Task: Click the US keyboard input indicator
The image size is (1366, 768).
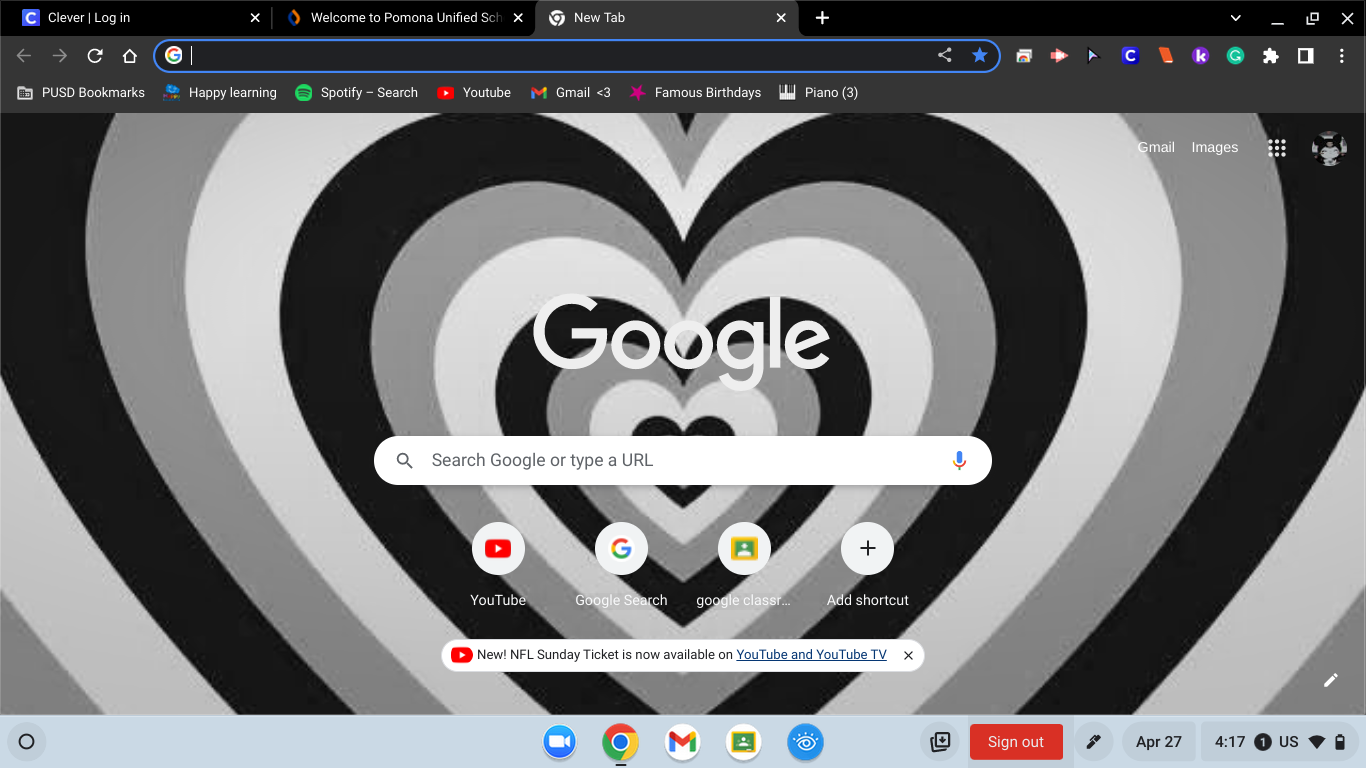Action: [x=1289, y=742]
